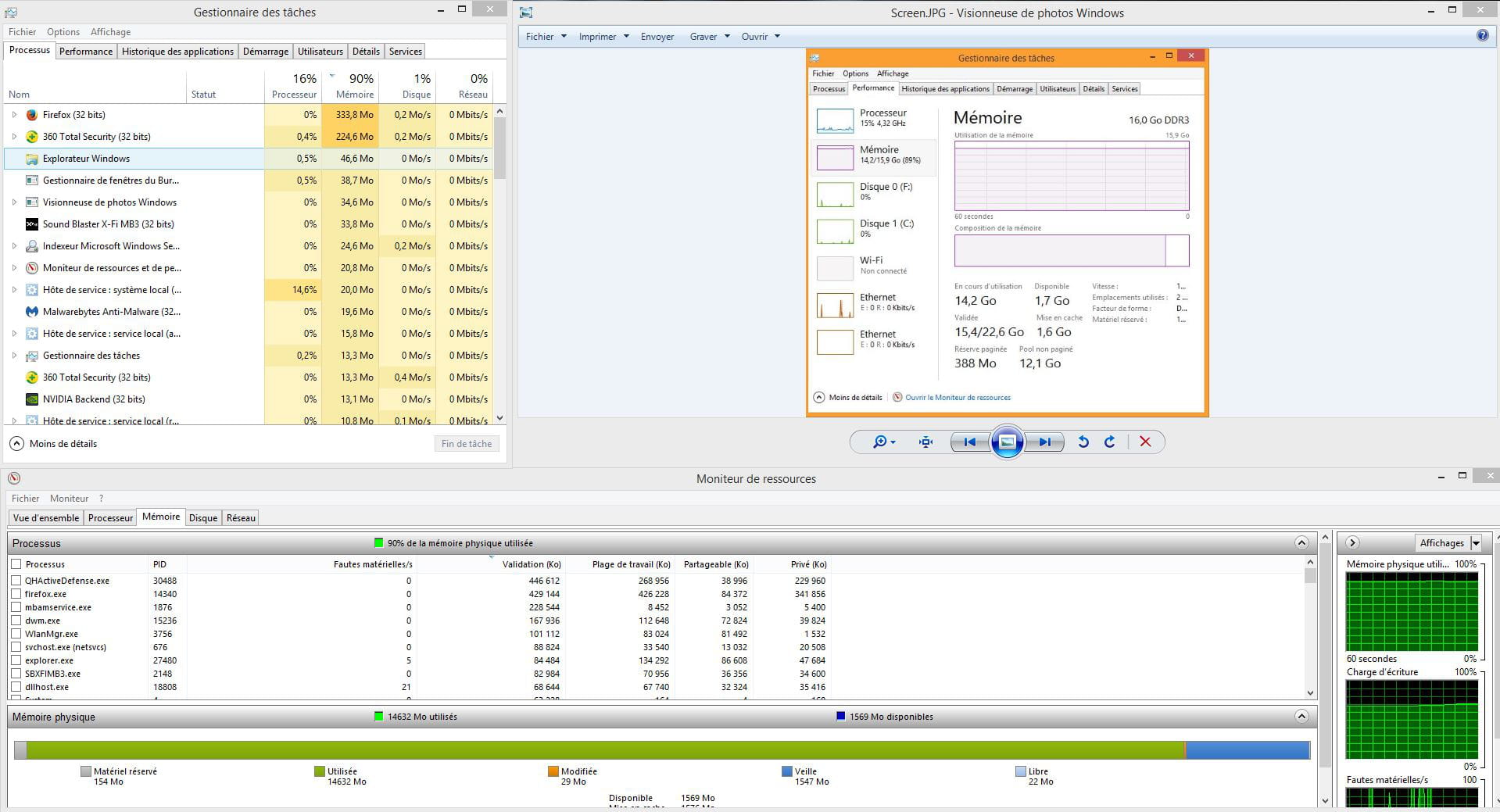This screenshot has width=1500, height=812.
Task: Open the Moniteur menu in resource monitor
Action: click(70, 499)
